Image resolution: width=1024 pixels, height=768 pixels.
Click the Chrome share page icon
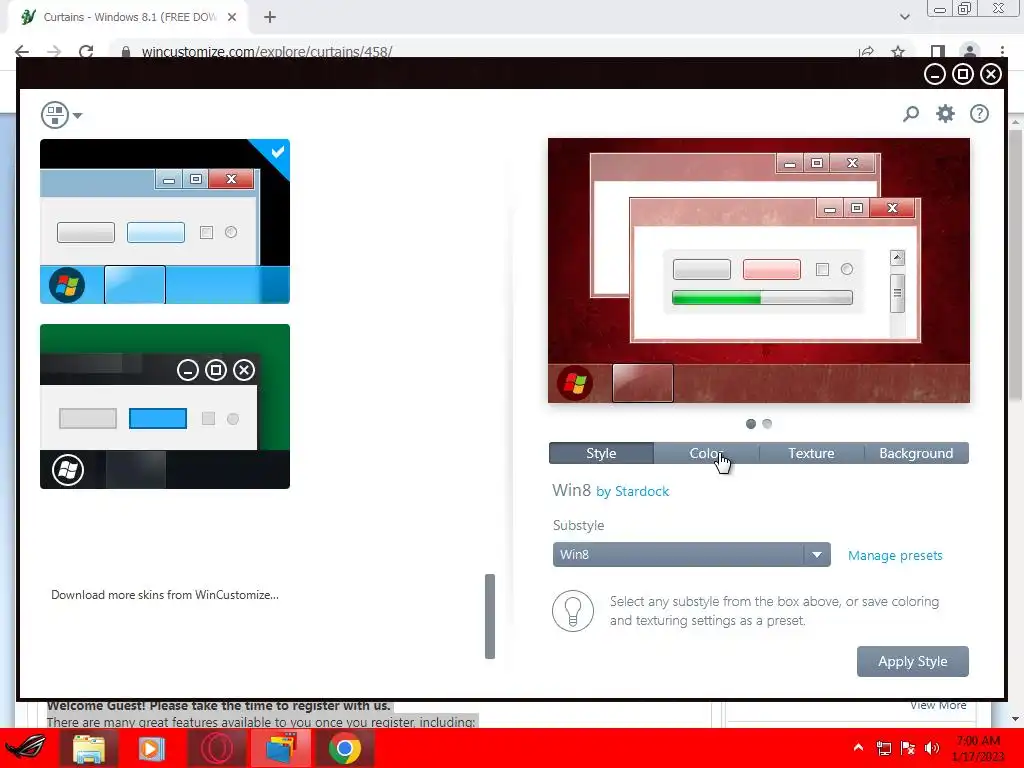(867, 52)
